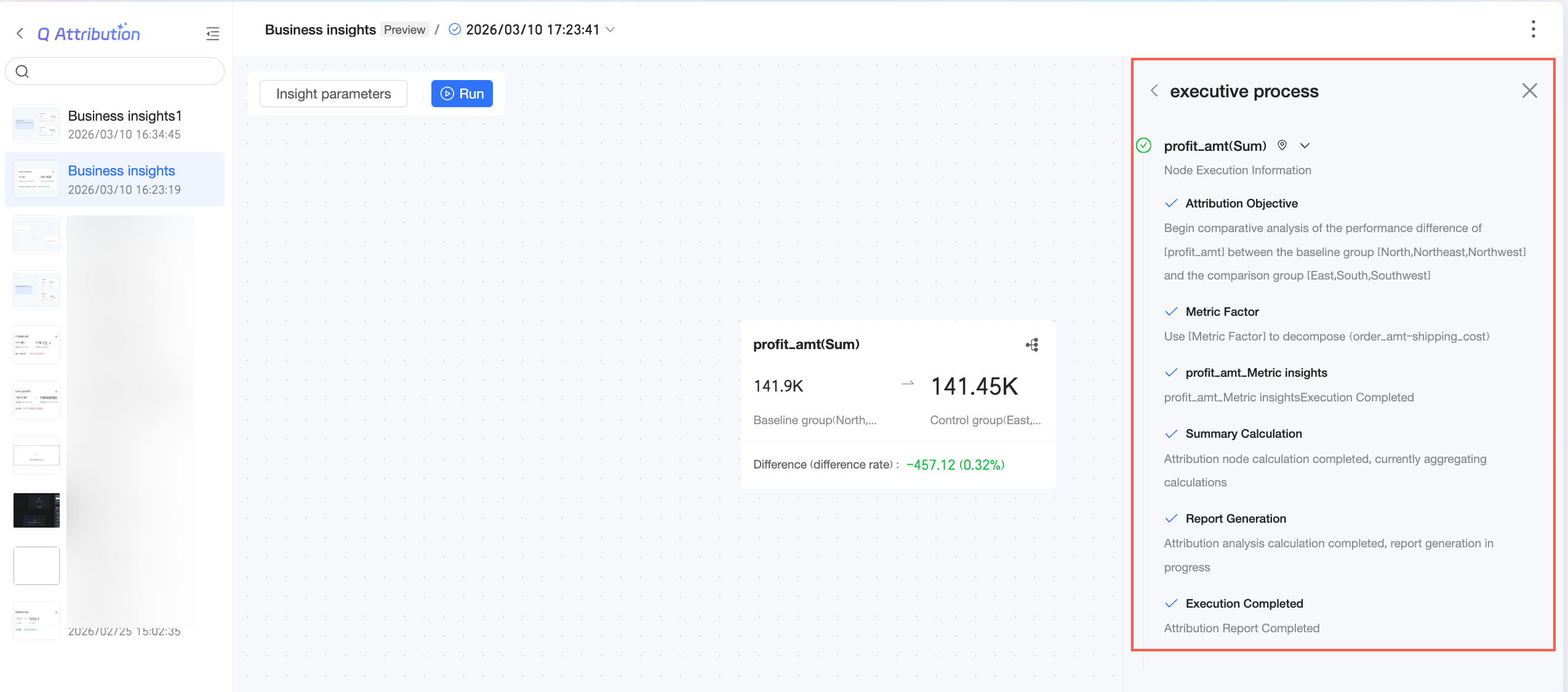Click the Control group(East,... label
Viewport: 1568px width, 692px height.
point(985,420)
